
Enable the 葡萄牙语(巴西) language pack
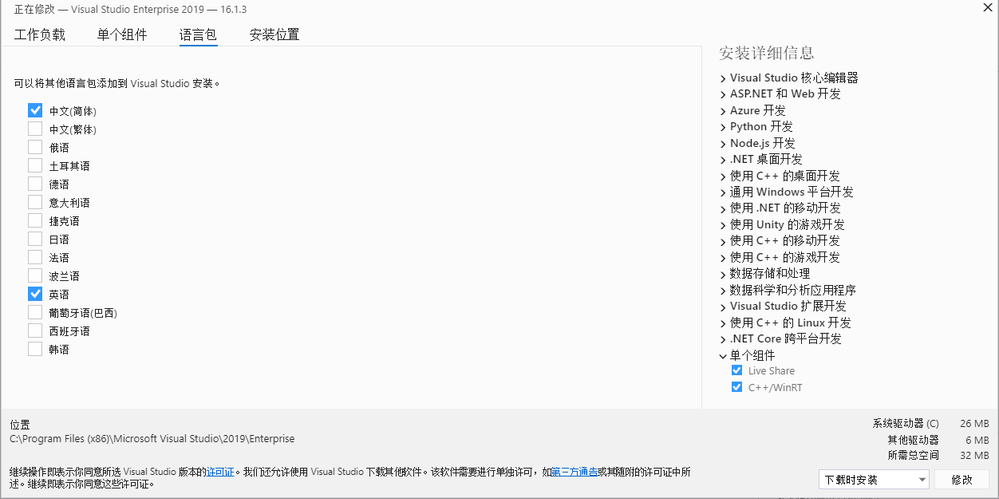pyautogui.click(x=35, y=314)
